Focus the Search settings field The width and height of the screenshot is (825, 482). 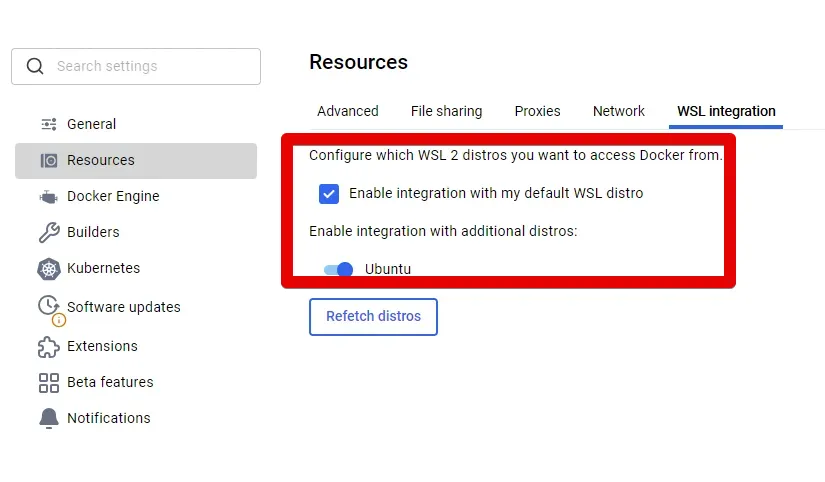pos(136,66)
